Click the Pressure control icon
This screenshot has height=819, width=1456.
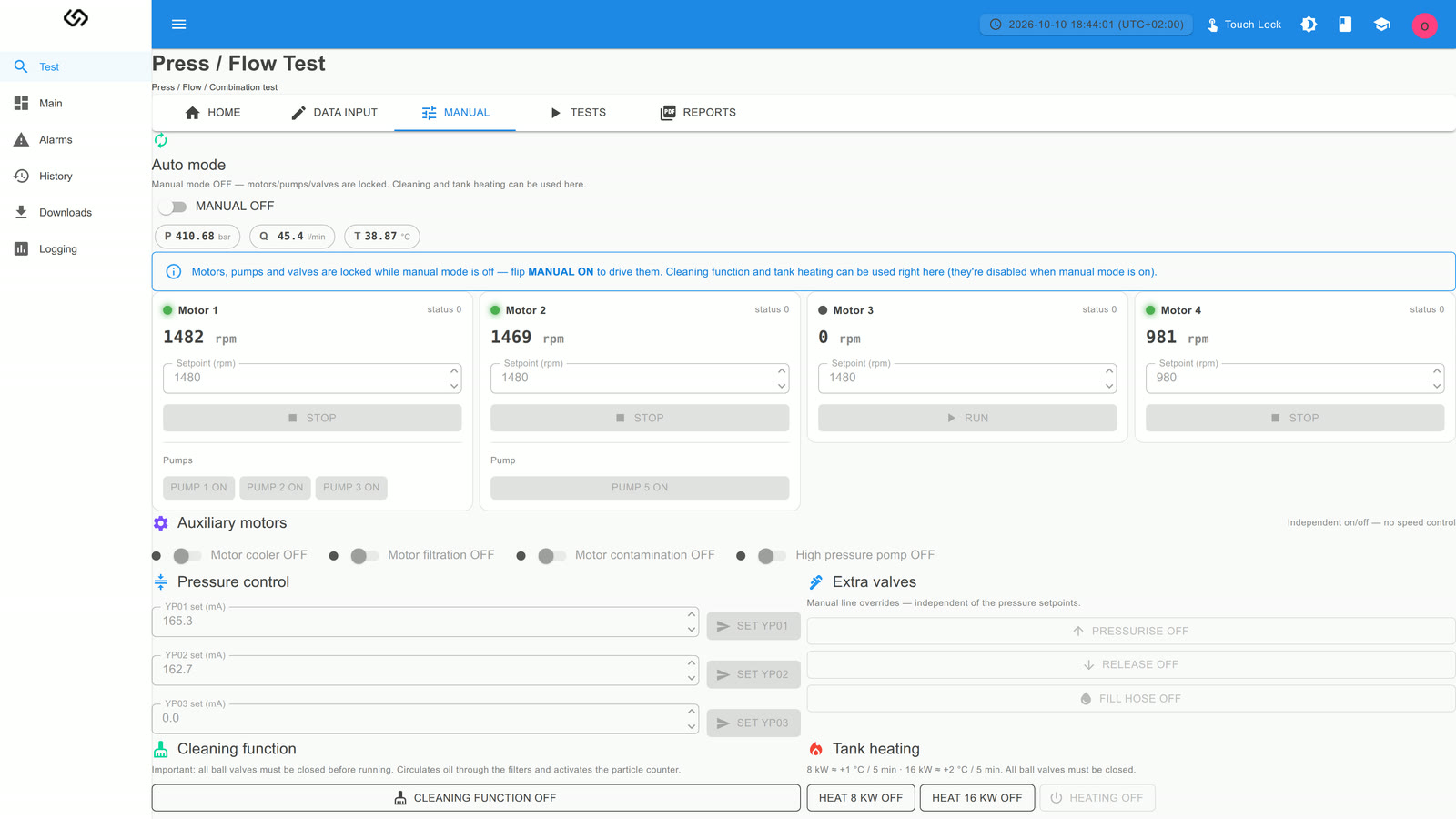[161, 582]
